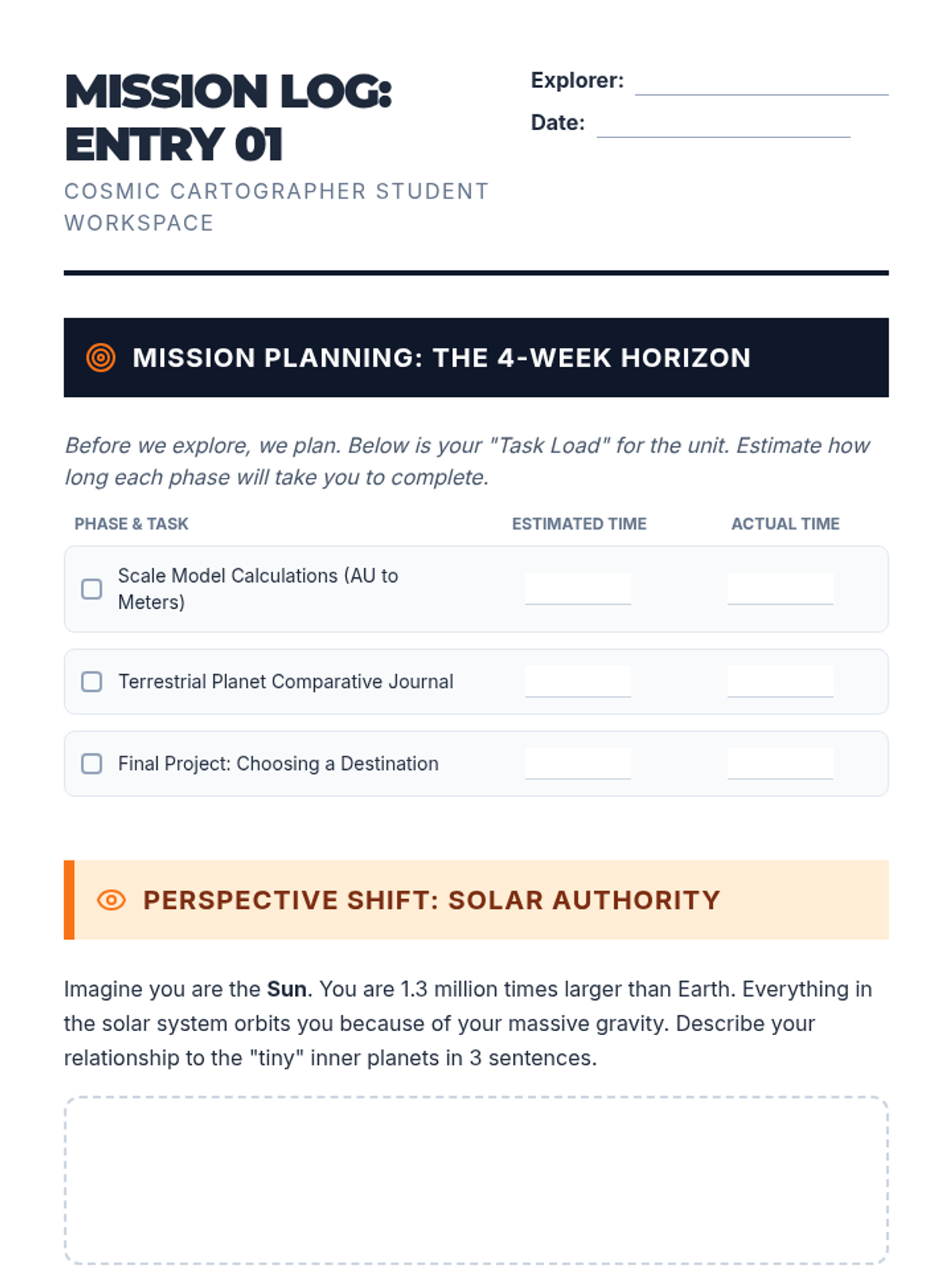This screenshot has height=1270, width=952.
Task: Select the Actual Time column header
Action: pos(785,524)
